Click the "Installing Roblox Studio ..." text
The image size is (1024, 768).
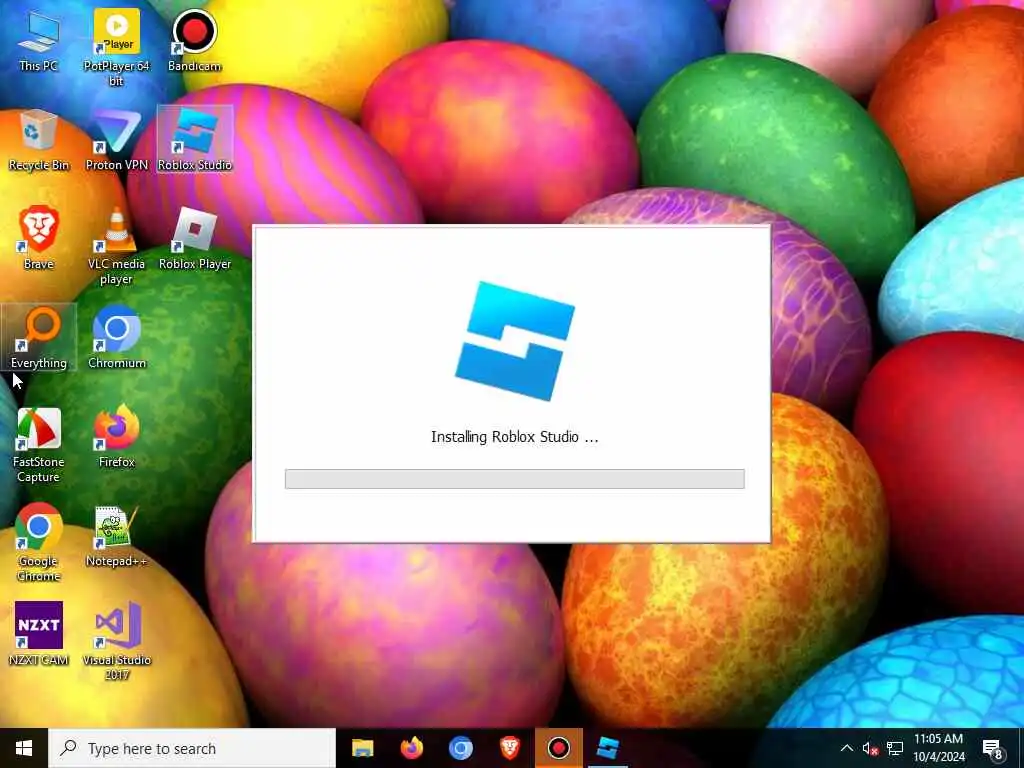[515, 437]
